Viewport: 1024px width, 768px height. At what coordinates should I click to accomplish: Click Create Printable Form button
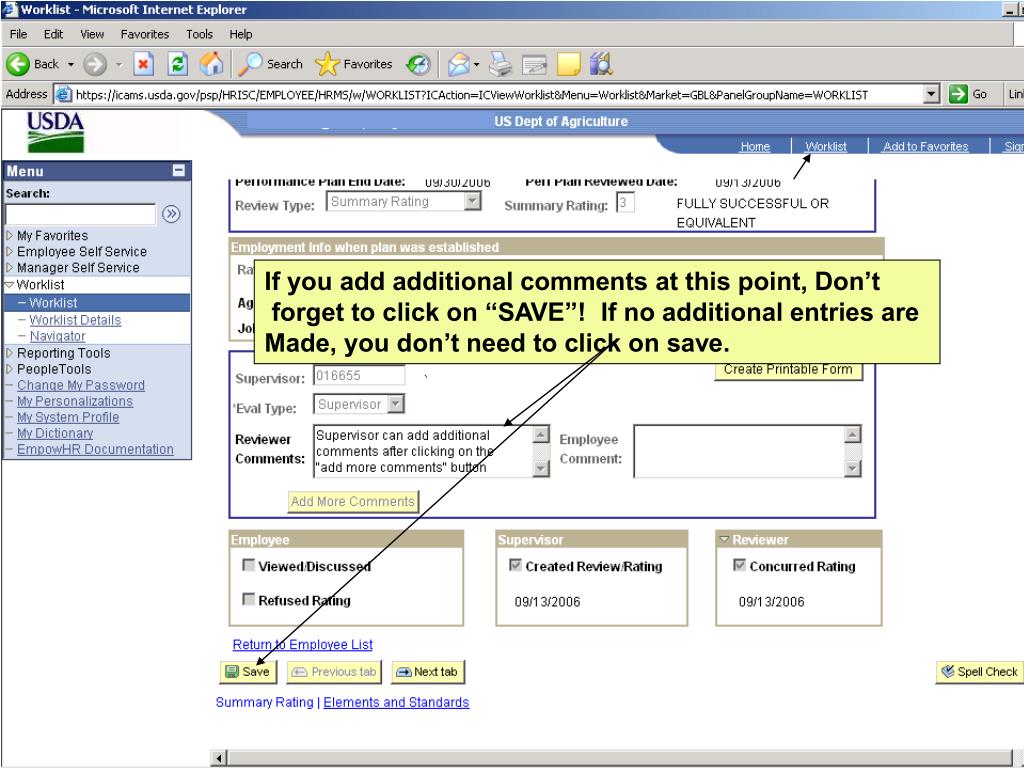pyautogui.click(x=788, y=370)
